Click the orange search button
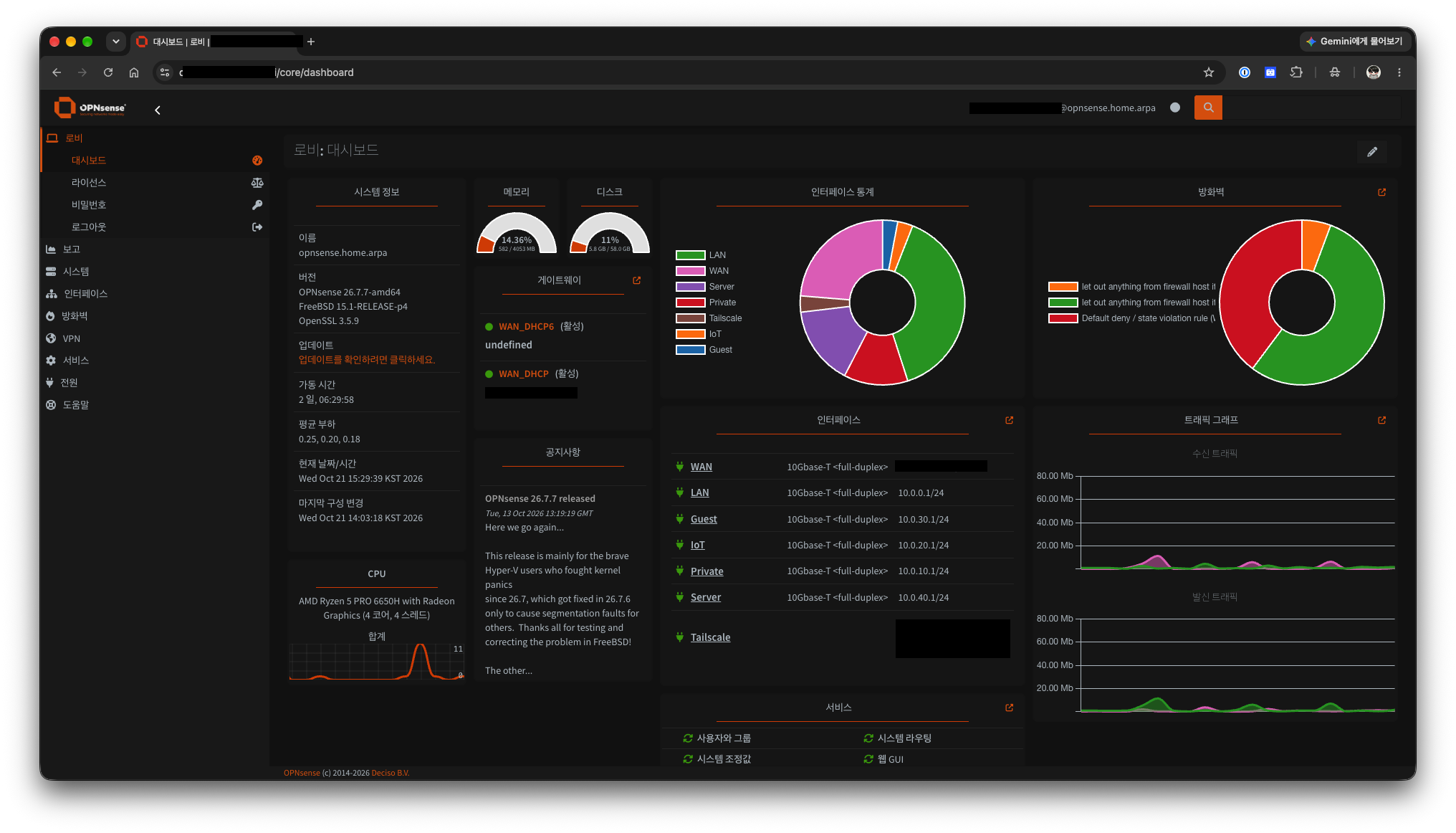The image size is (1456, 833). (1208, 108)
